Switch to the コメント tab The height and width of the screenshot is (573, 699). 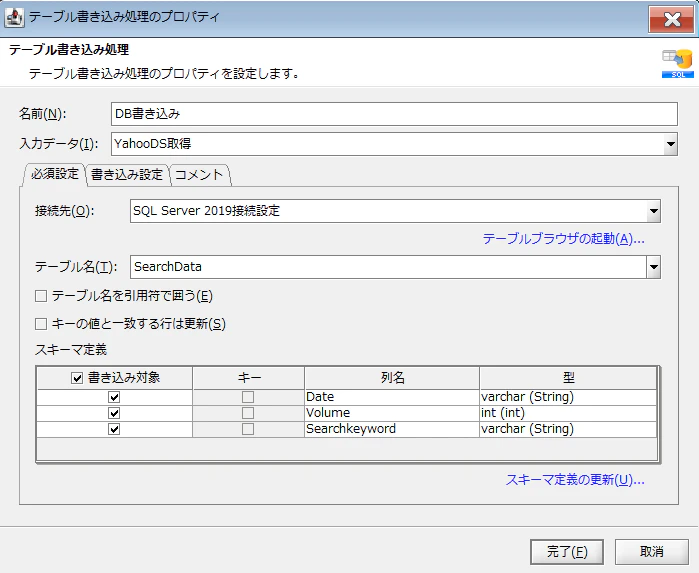(x=199, y=174)
